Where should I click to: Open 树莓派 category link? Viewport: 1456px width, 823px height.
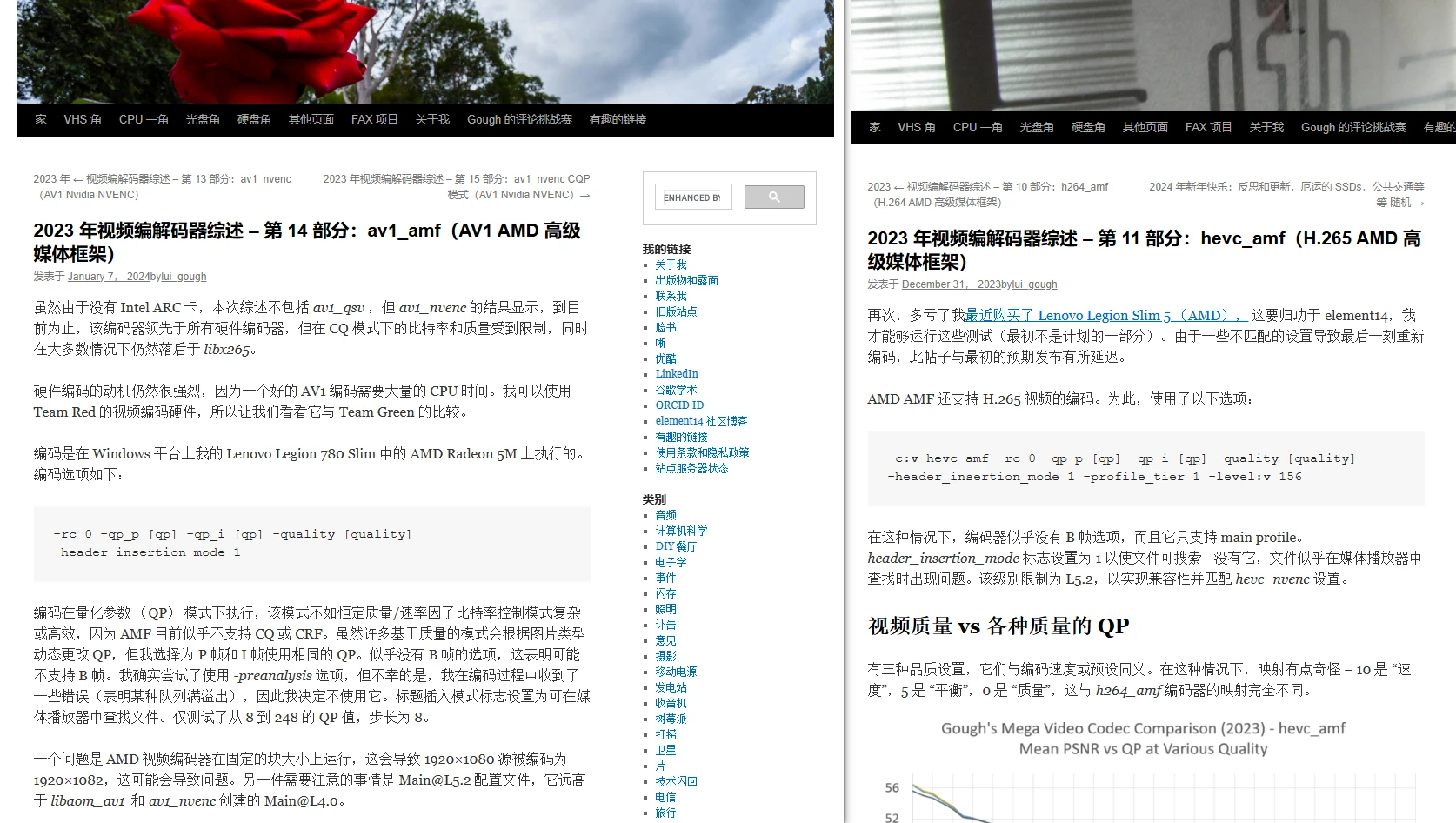point(671,719)
